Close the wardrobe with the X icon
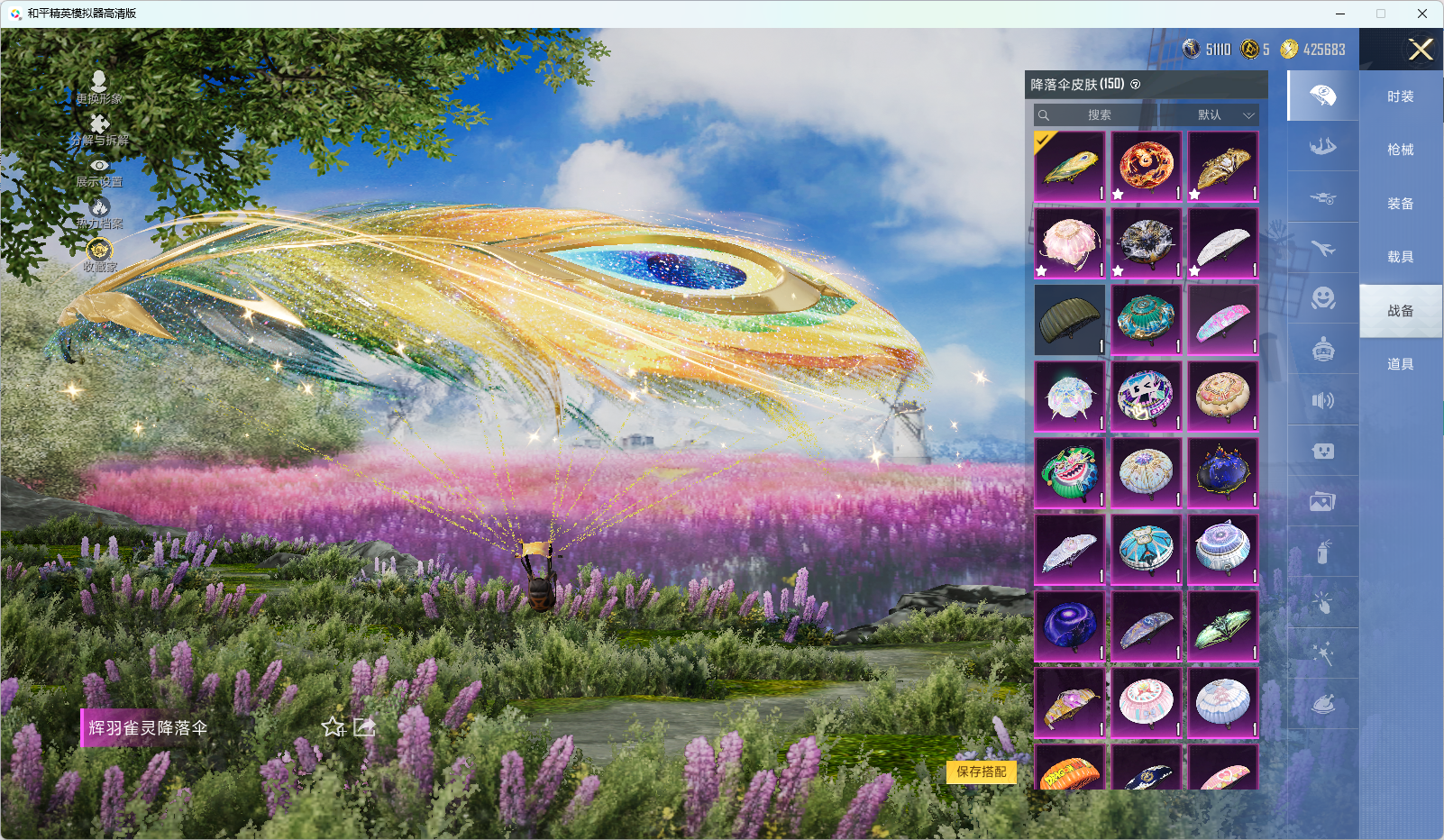 point(1421,50)
